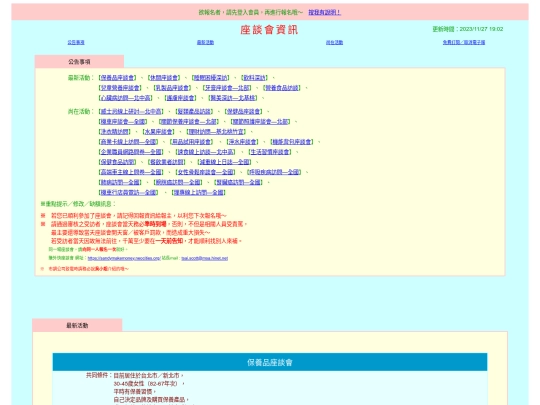The width and height of the screenshot is (540, 405).
Task: Open the 保健食品訪問 link
Action: 117,162
